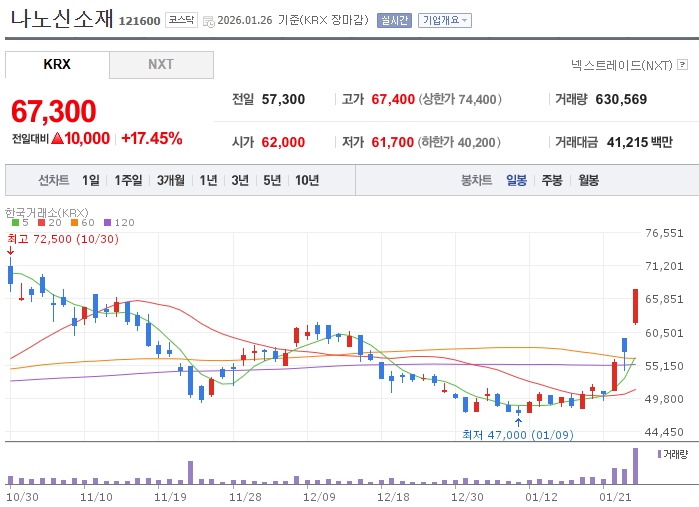Select the 3년 line chart period
The image size is (699, 507).
click(x=240, y=180)
